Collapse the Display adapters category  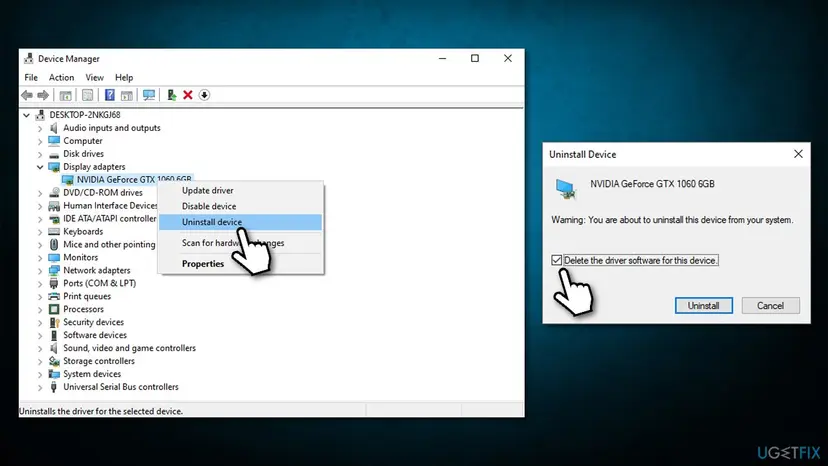[40, 167]
